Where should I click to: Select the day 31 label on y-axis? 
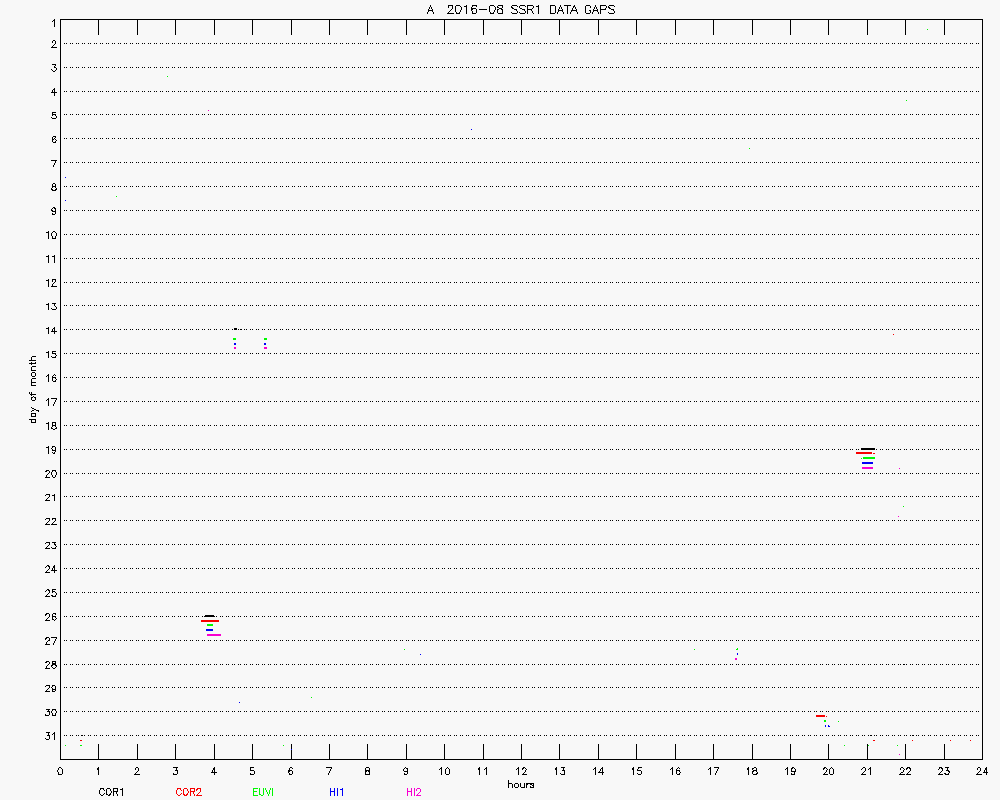[x=50, y=736]
